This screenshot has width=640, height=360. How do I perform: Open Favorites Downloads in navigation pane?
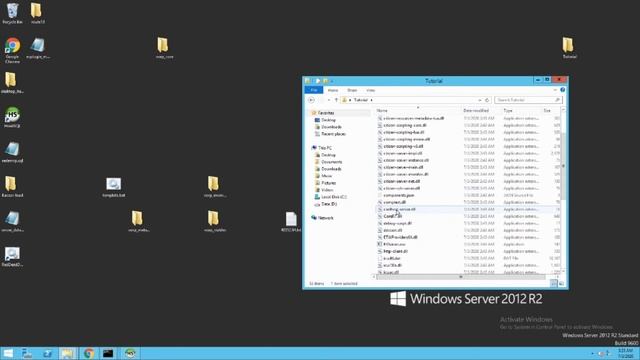coord(328,127)
